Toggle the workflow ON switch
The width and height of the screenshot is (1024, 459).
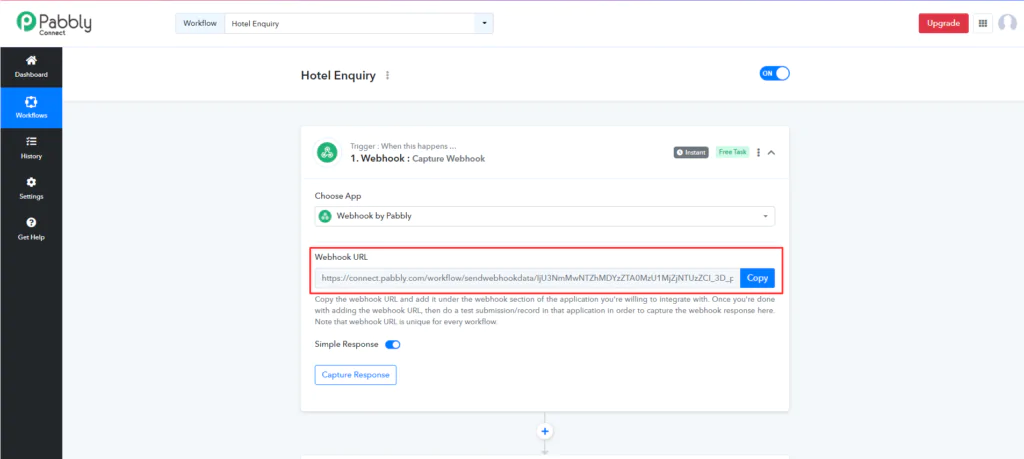[x=775, y=73]
